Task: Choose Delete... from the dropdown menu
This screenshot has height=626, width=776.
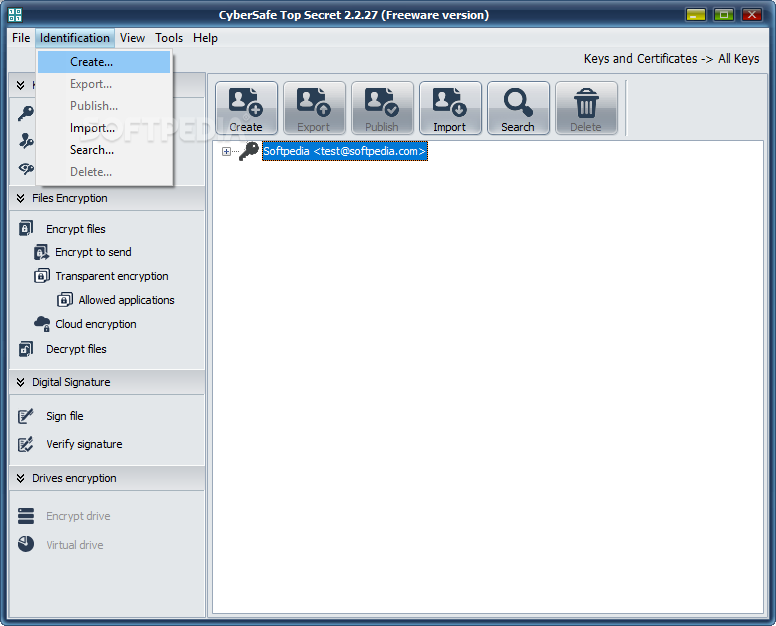Action: pos(104,172)
